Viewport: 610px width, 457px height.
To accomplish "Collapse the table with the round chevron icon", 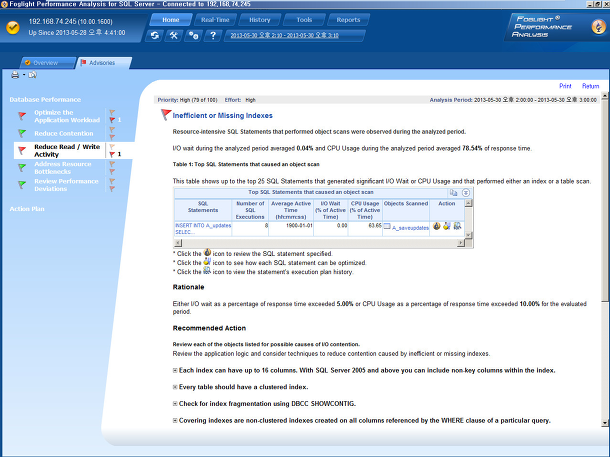I will coord(466,193).
